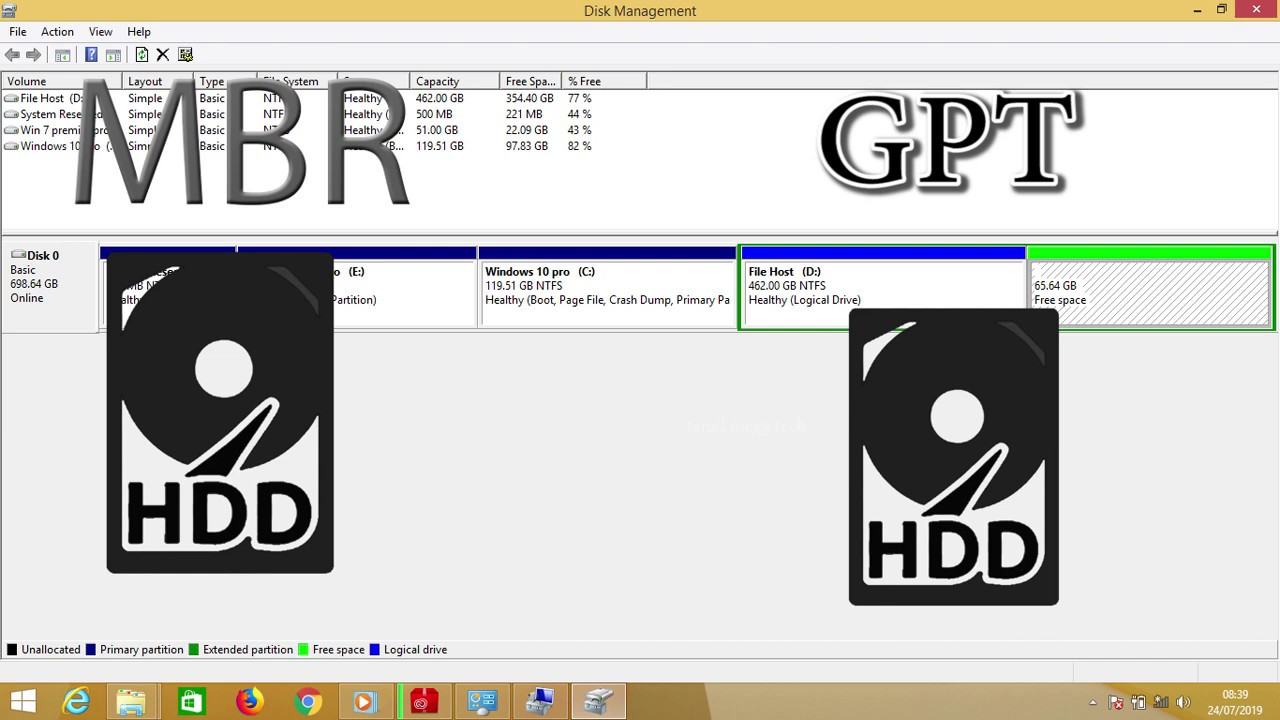Select the Disk 0 Basic label panel
1280x720 pixels.
pos(50,286)
